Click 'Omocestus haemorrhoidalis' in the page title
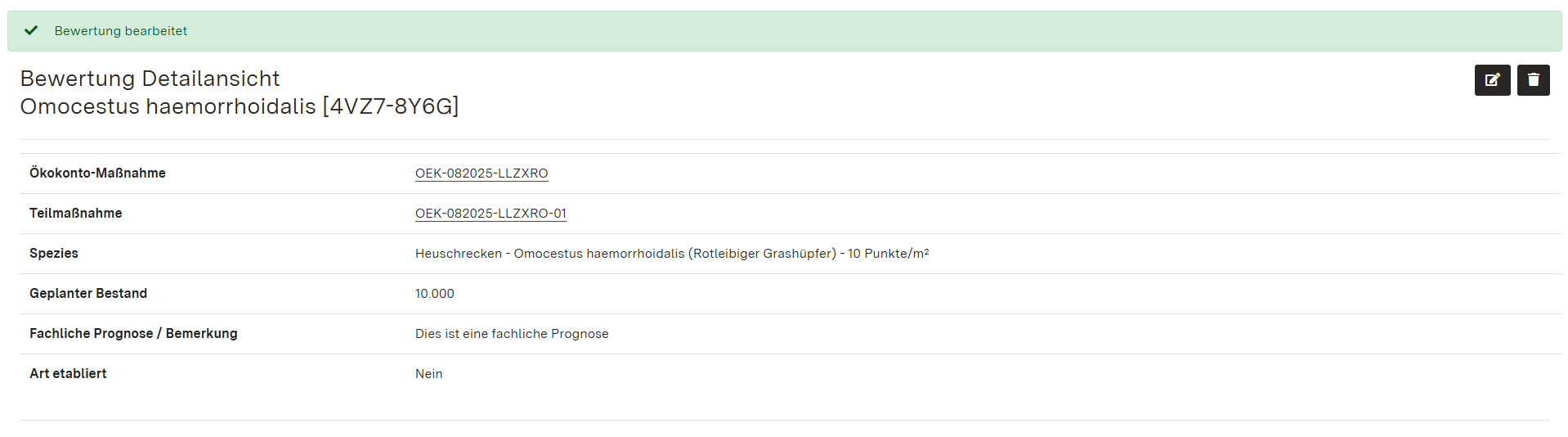This screenshot has width=1568, height=437. (x=168, y=106)
